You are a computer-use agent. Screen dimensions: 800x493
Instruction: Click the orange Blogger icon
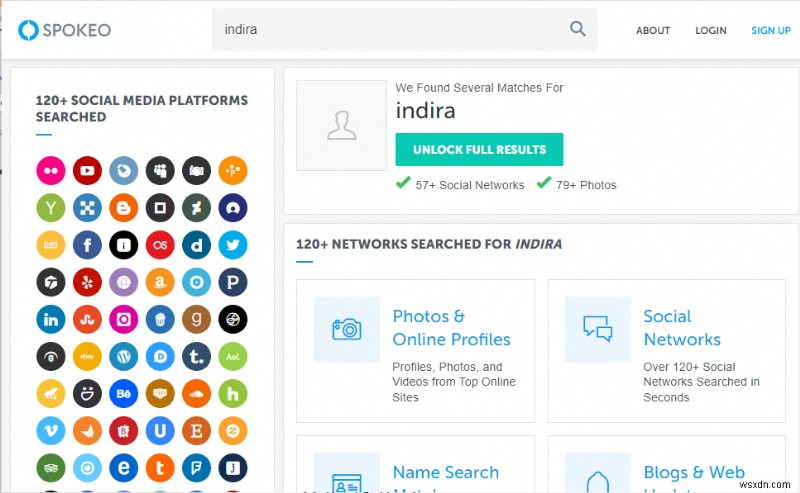coord(123,208)
